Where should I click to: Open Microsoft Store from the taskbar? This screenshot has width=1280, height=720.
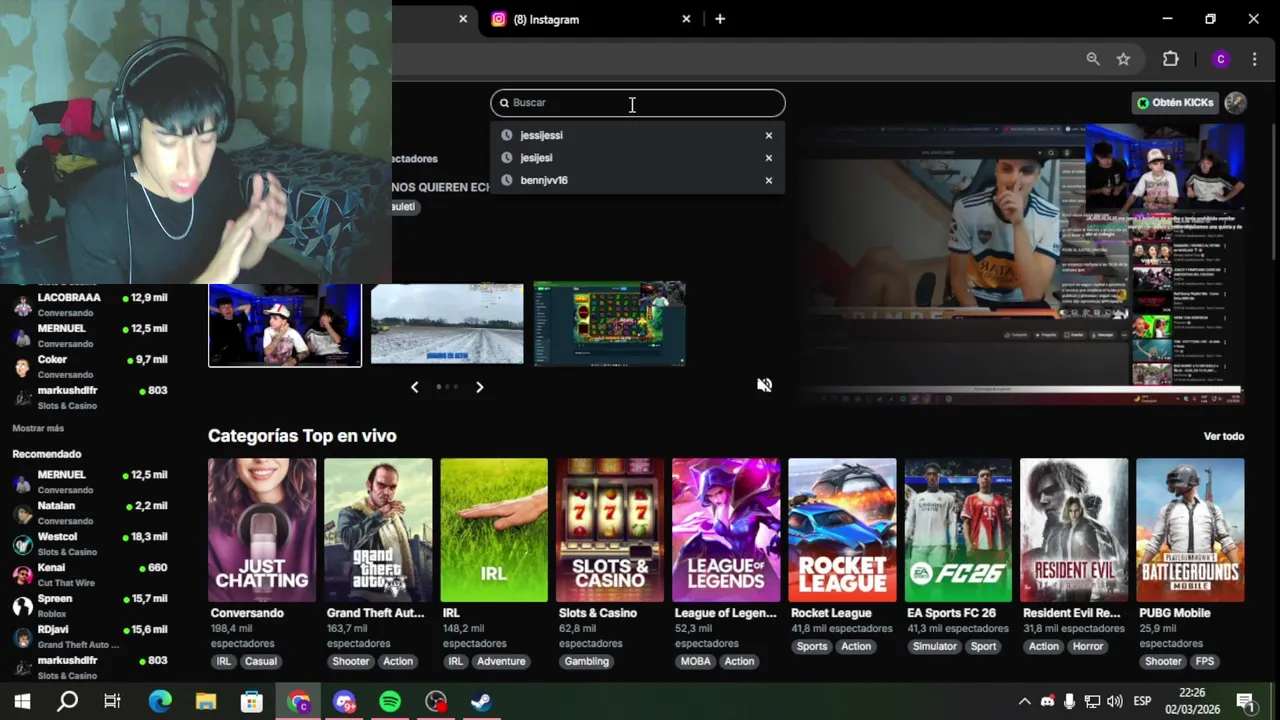[252, 702]
